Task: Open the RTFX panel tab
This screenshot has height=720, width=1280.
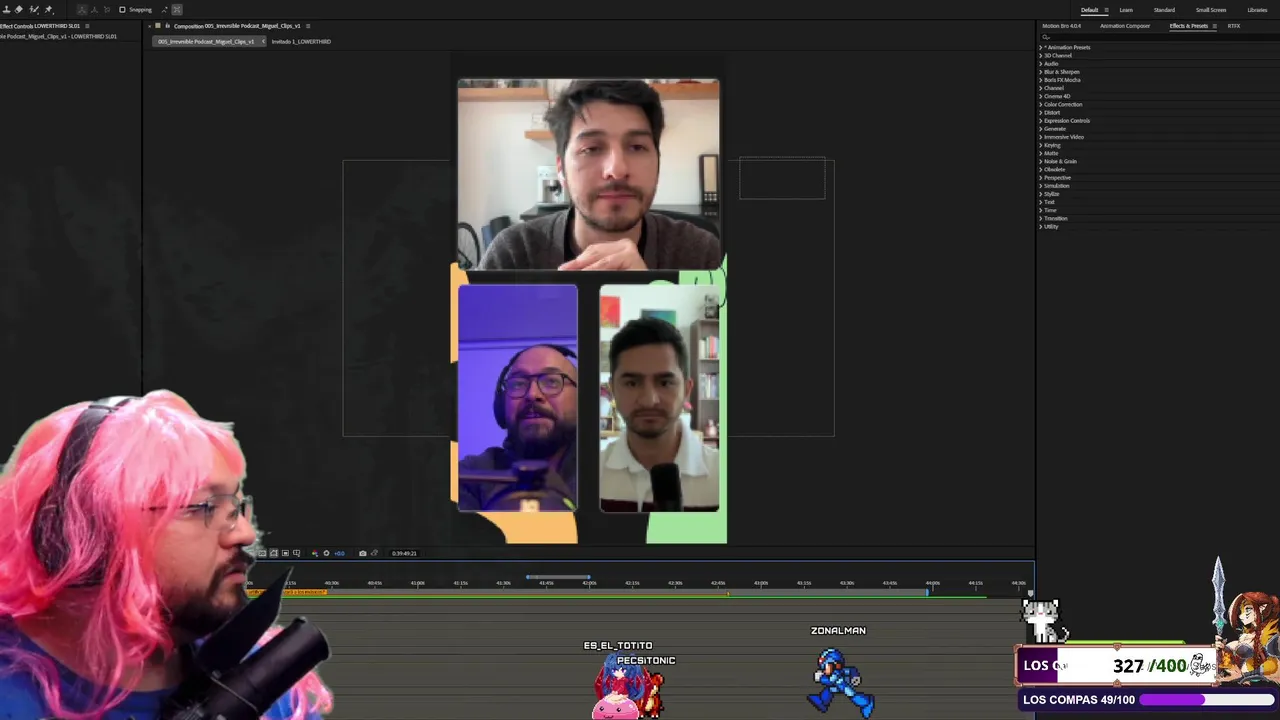Action: [x=1234, y=26]
